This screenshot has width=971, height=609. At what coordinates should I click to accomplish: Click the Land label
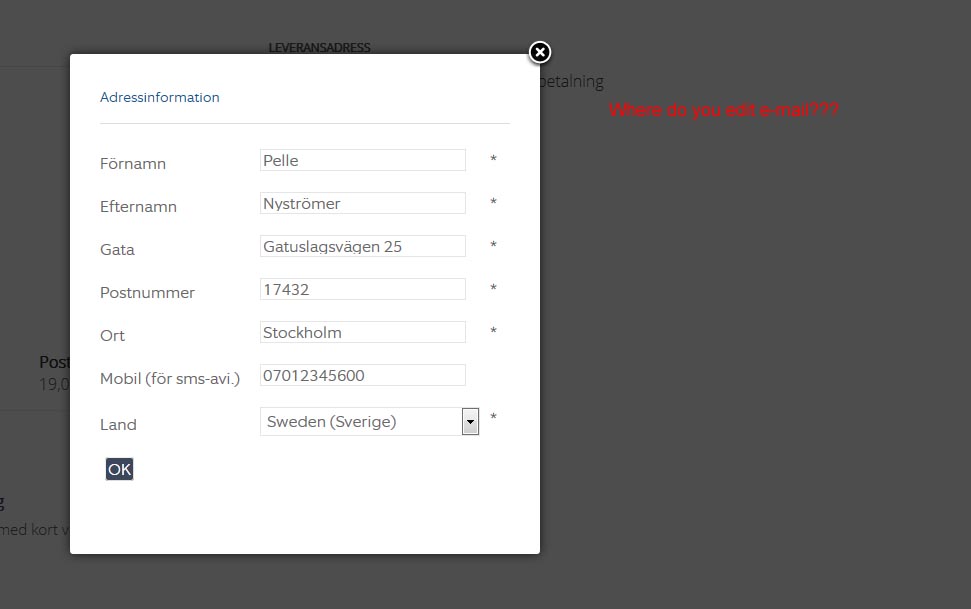[118, 425]
